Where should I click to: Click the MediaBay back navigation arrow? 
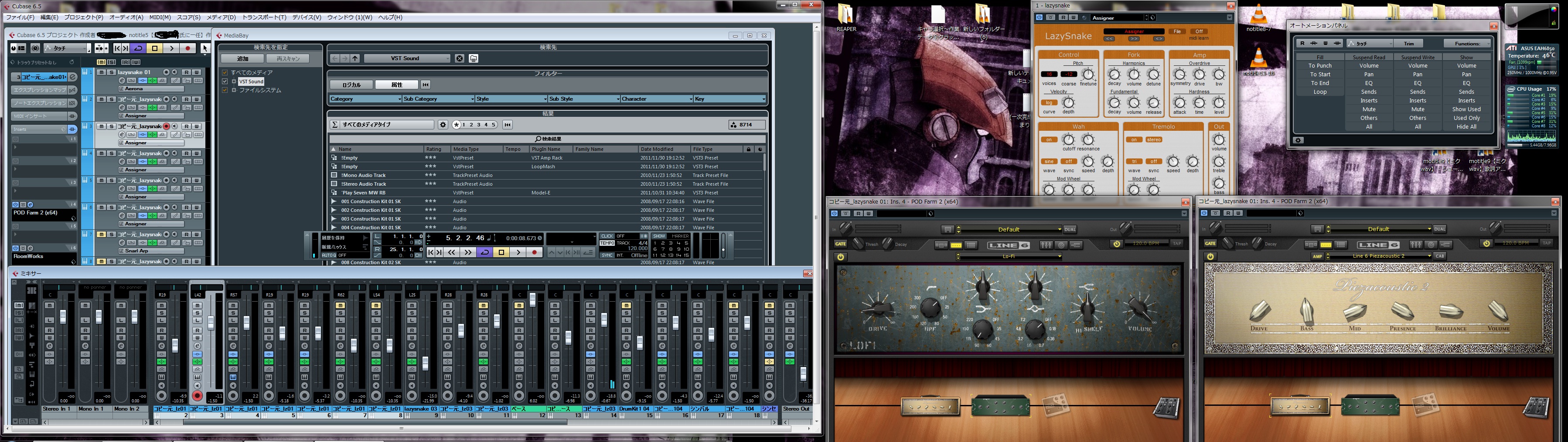(335, 58)
